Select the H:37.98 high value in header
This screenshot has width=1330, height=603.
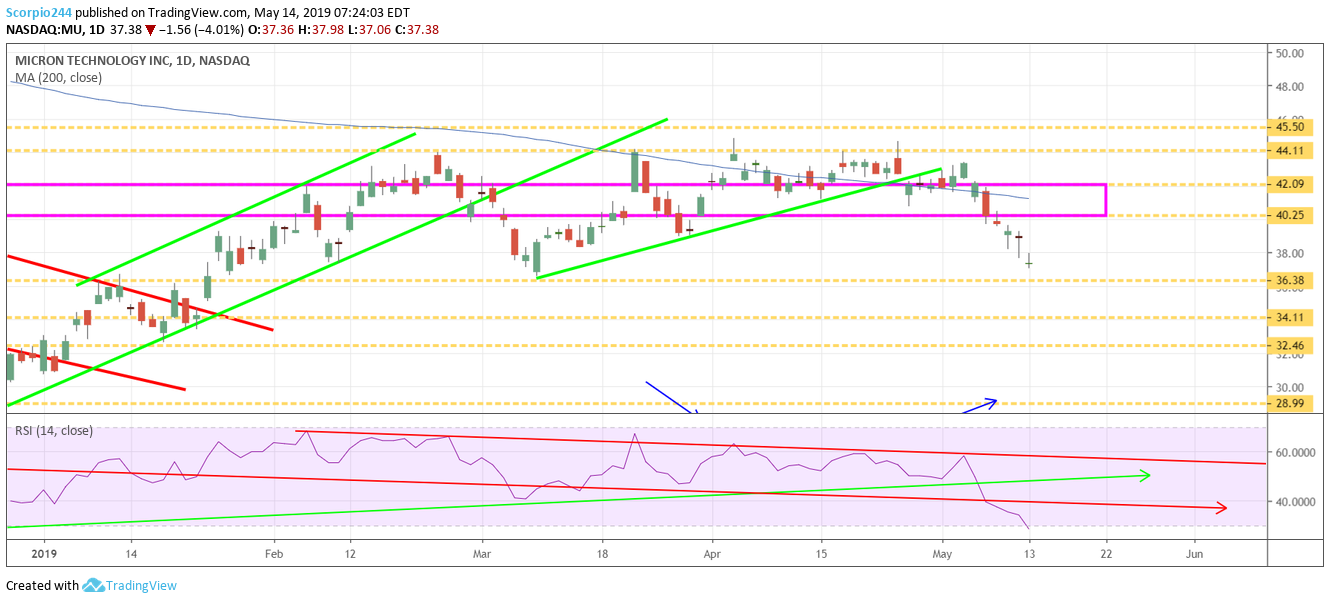click(x=321, y=29)
